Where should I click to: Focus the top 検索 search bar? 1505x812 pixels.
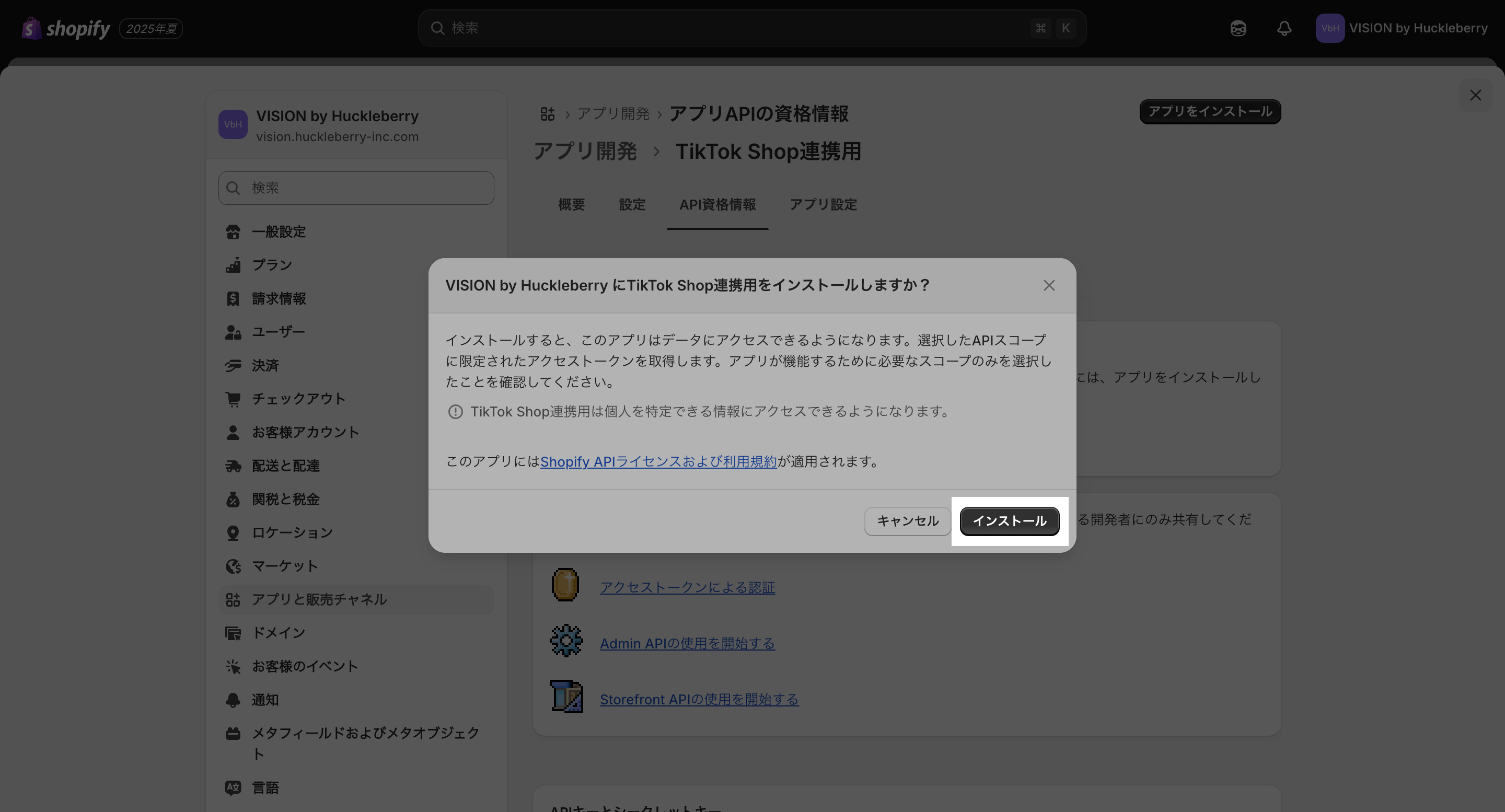[752, 28]
